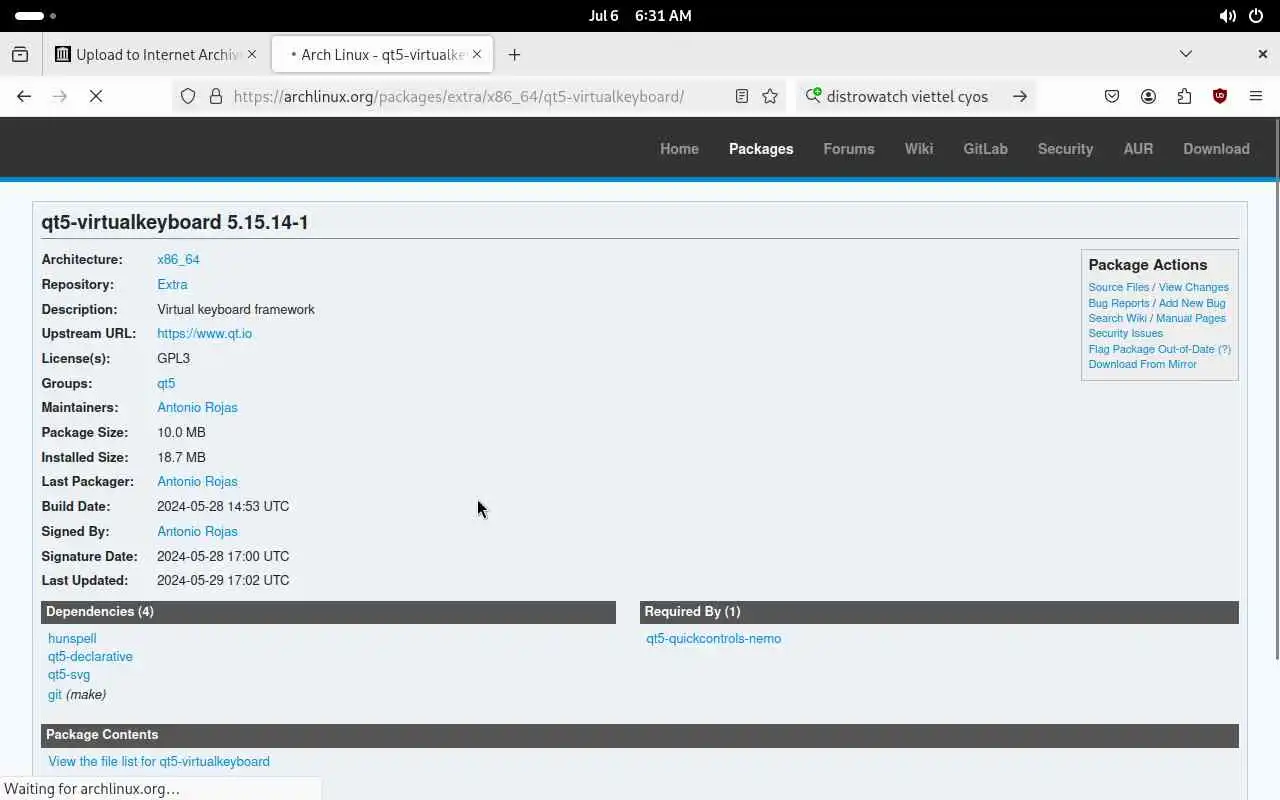Open the Extensions puzzle icon
The width and height of the screenshot is (1280, 800).
coord(1184,96)
